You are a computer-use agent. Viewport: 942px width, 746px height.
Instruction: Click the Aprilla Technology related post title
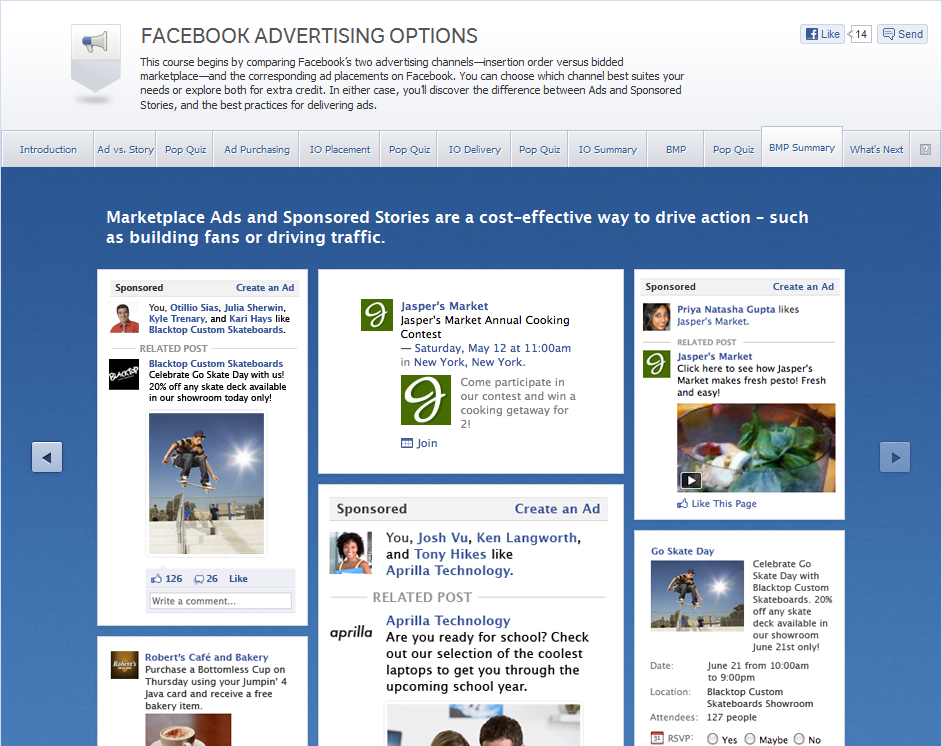448,620
